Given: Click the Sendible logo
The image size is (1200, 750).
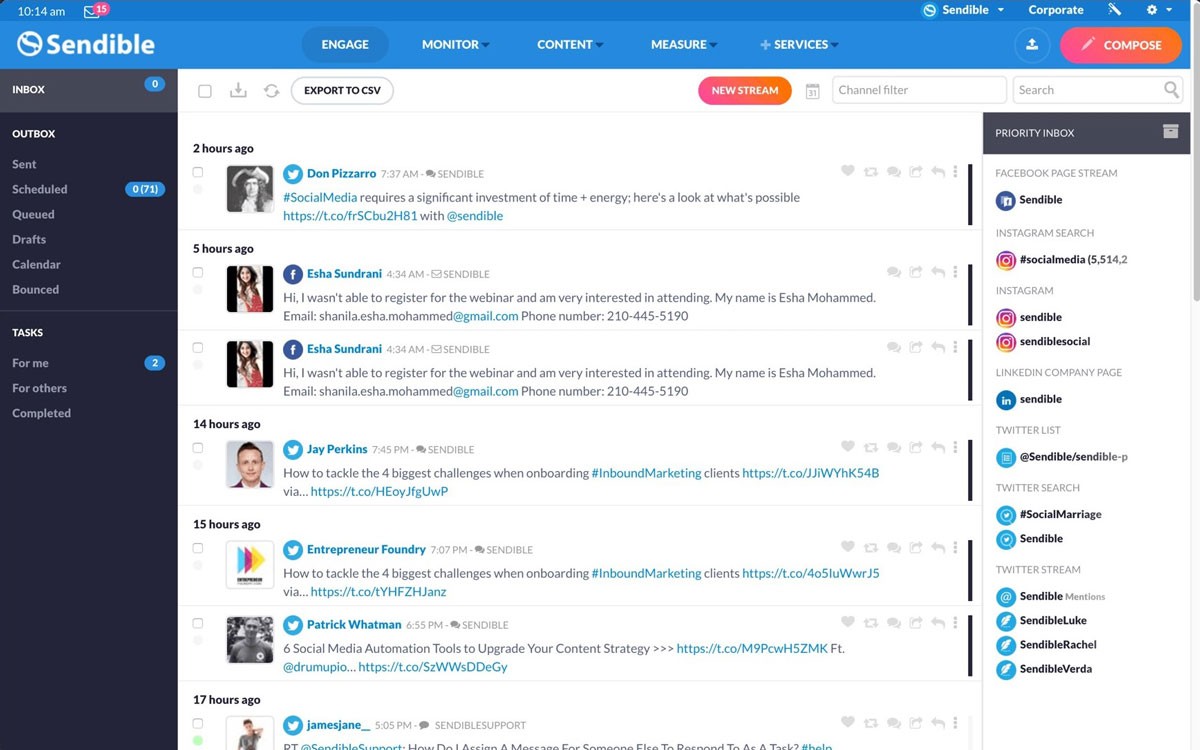Looking at the screenshot, I should [x=86, y=44].
